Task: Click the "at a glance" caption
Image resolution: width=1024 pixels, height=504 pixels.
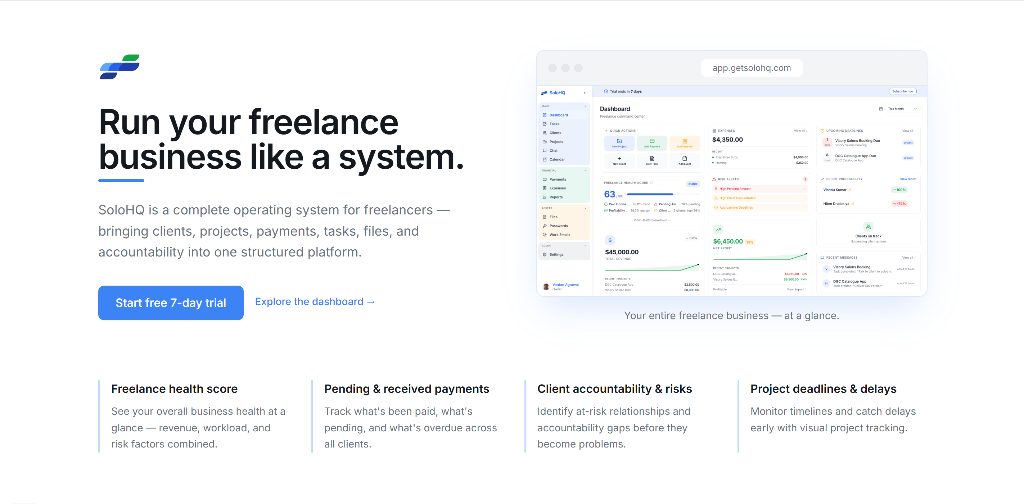Action: click(x=731, y=315)
